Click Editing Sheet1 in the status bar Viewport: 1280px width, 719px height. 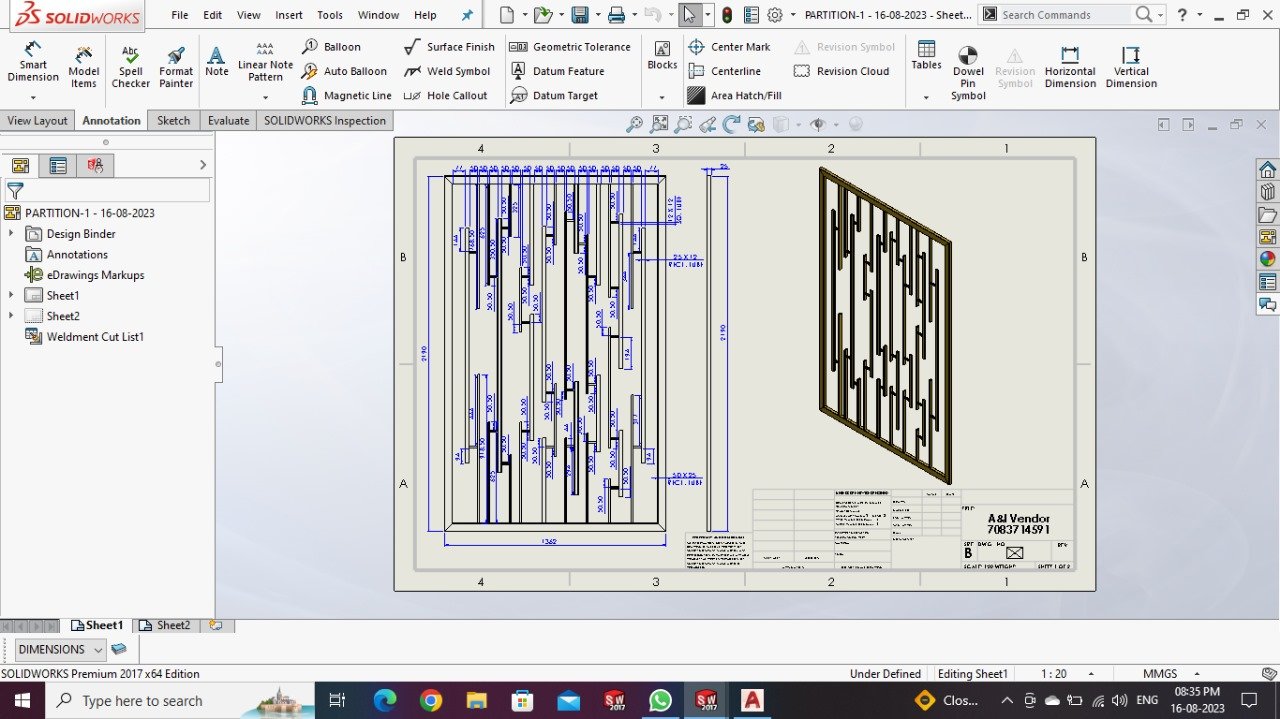pos(973,673)
